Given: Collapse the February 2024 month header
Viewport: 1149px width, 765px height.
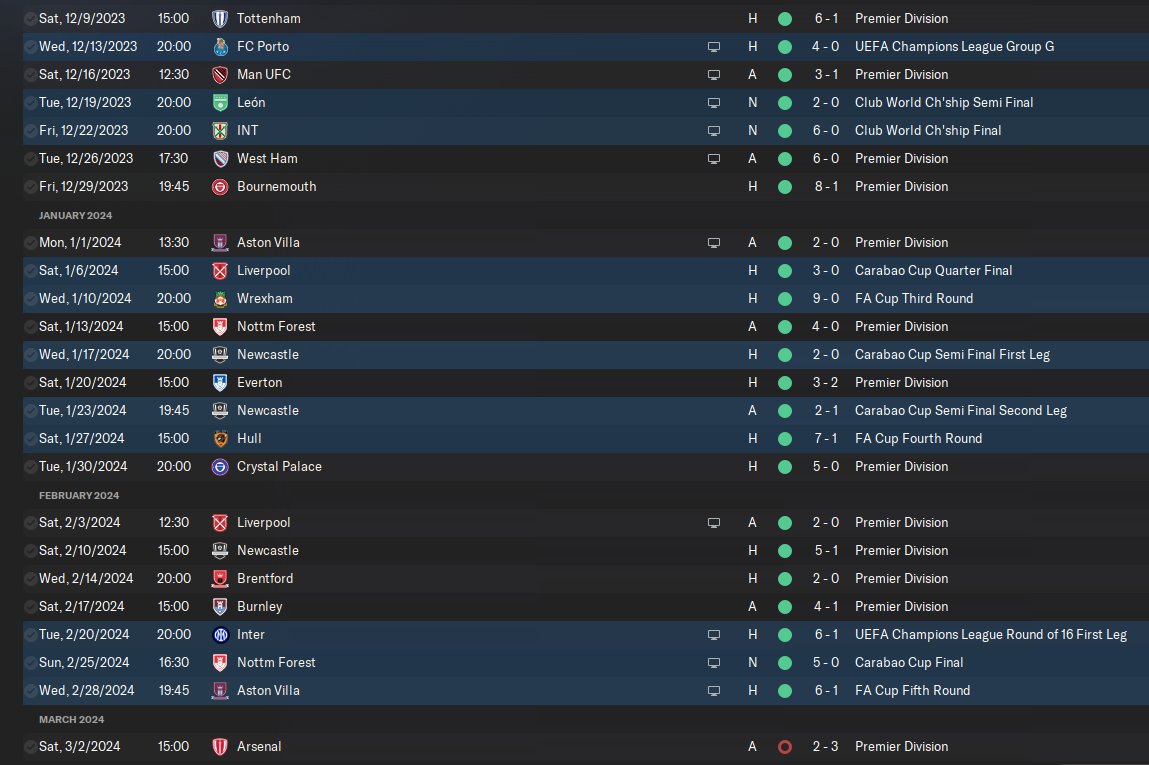Looking at the screenshot, I should click(x=78, y=495).
